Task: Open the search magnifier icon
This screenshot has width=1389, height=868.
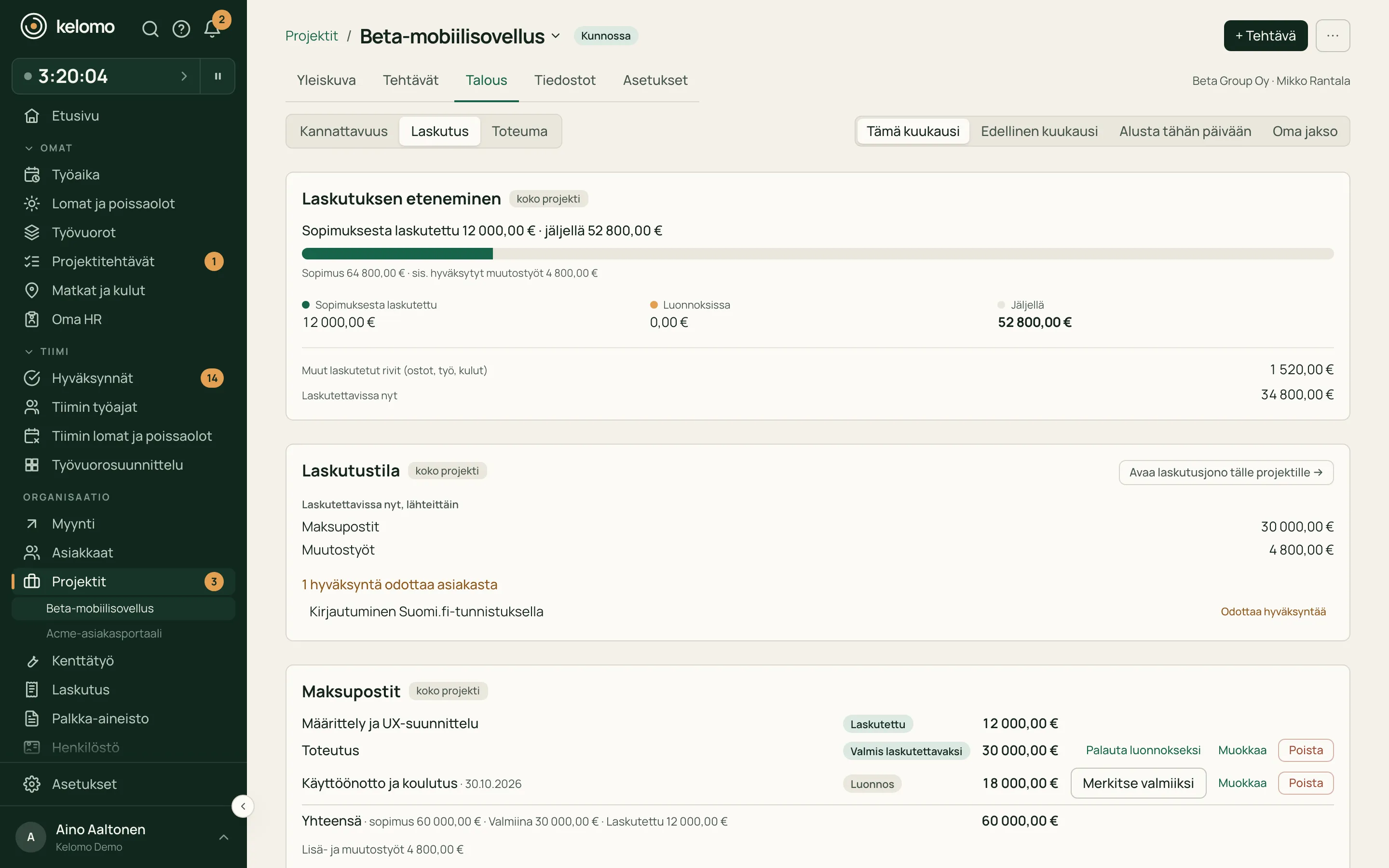Action: click(150, 29)
